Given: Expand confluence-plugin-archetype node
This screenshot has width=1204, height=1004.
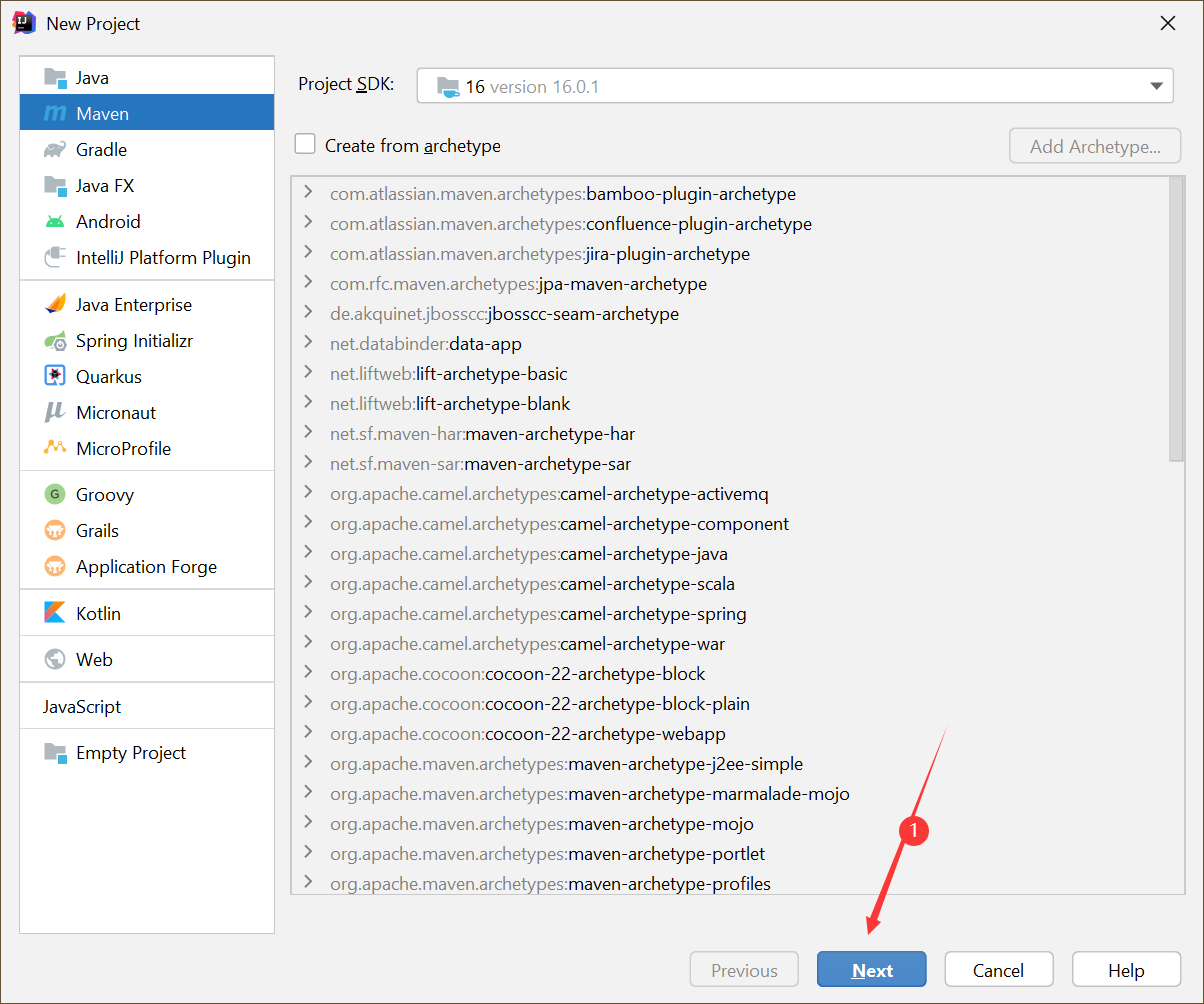Looking at the screenshot, I should click(308, 223).
